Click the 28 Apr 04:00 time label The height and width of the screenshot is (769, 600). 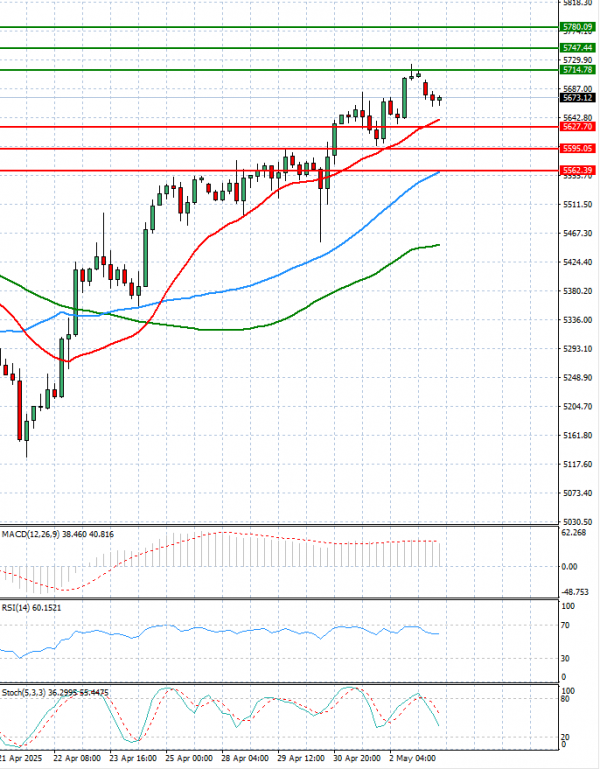click(x=245, y=758)
